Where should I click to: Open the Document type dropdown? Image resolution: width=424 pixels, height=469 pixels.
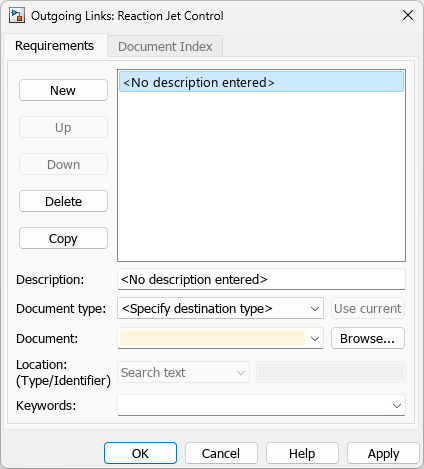click(220, 308)
